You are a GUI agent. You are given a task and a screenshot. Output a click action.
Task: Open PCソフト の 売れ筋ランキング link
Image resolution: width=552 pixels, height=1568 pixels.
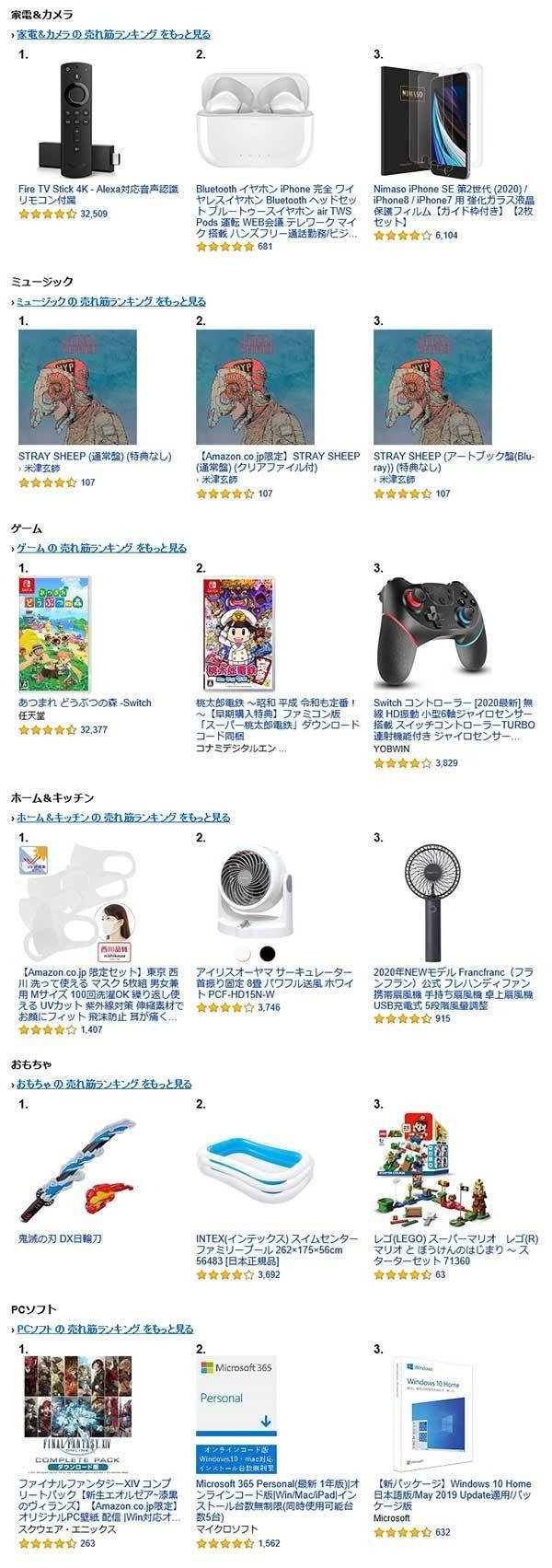coord(105,1329)
